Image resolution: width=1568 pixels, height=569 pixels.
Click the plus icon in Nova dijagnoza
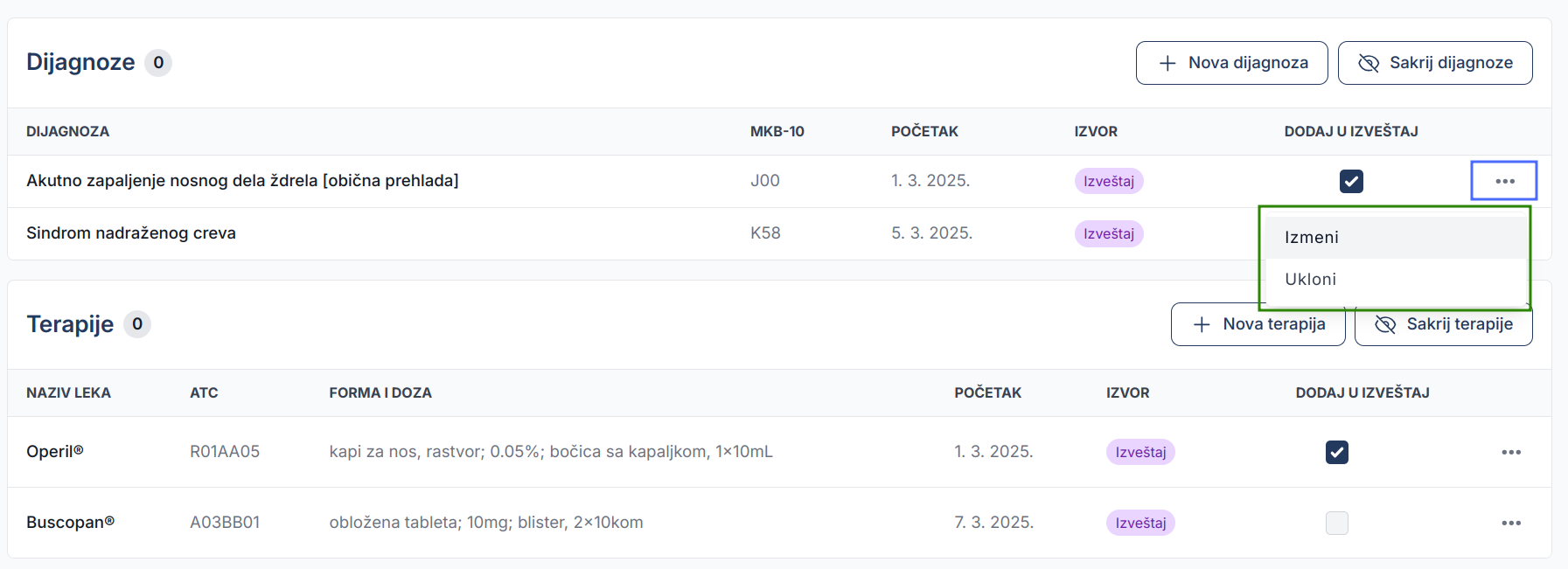(x=1167, y=63)
